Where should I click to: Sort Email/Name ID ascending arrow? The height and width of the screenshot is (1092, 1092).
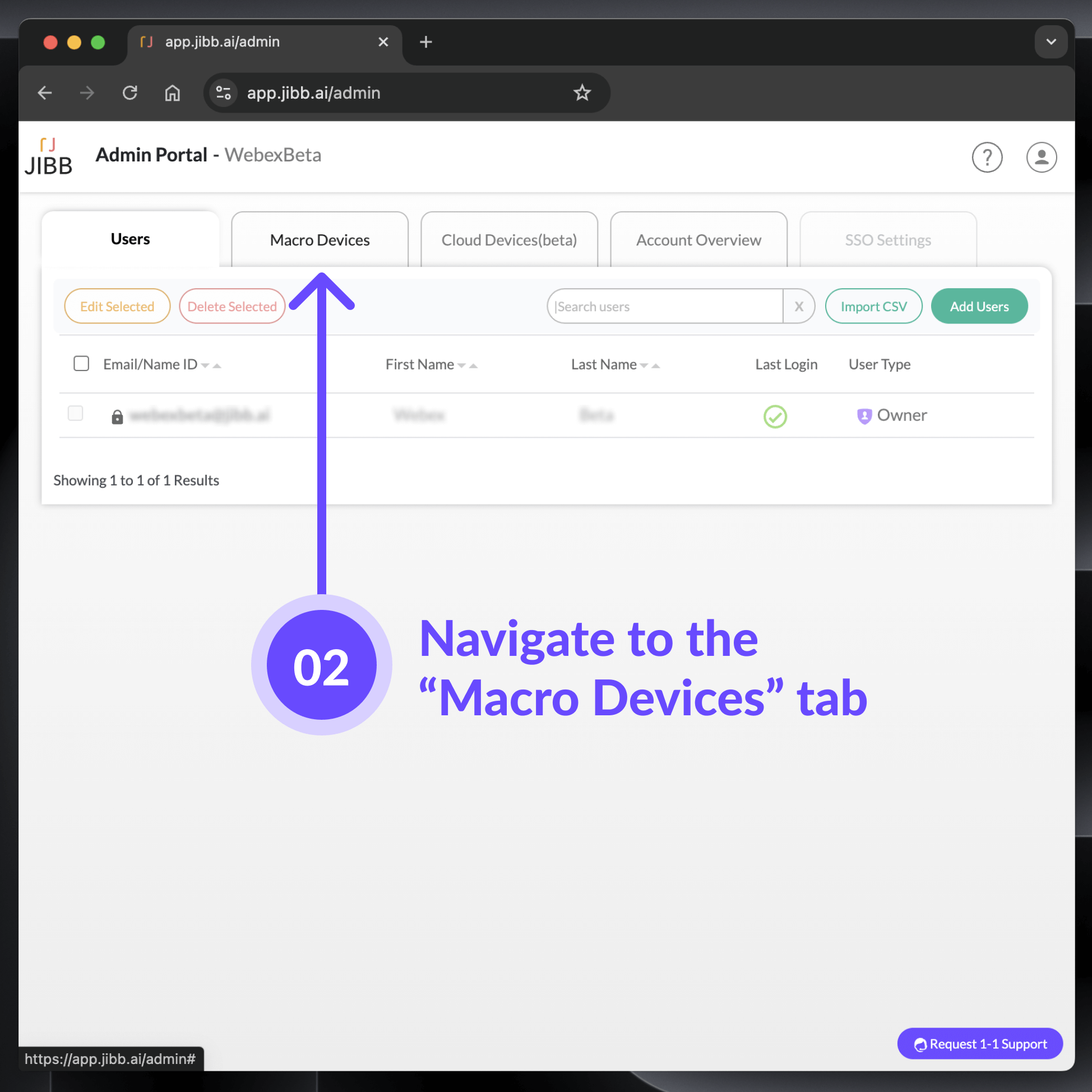click(216, 365)
